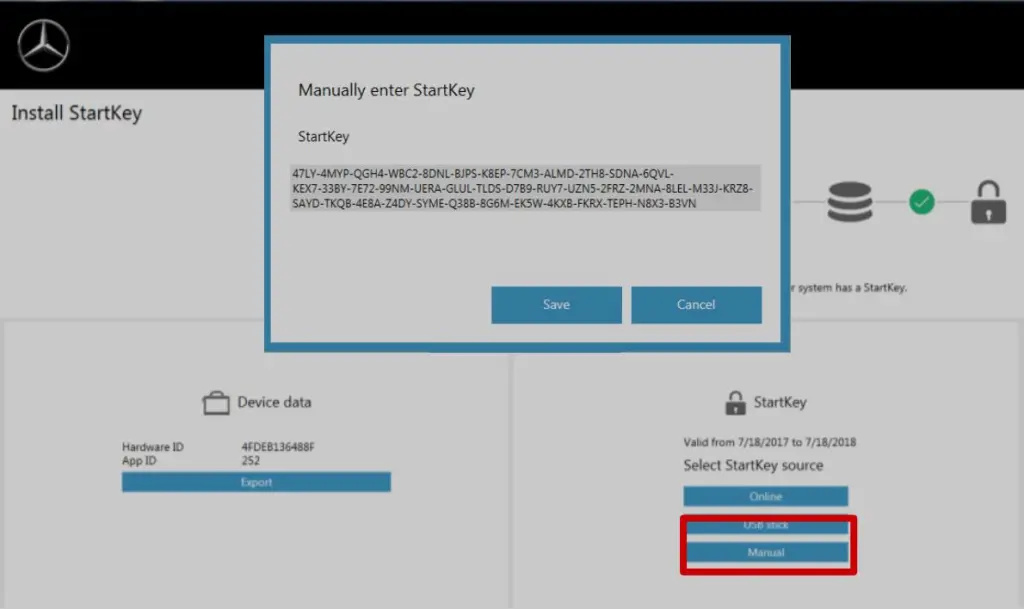1024x609 pixels.
Task: Click inside the StartKey text field
Action: pos(525,188)
